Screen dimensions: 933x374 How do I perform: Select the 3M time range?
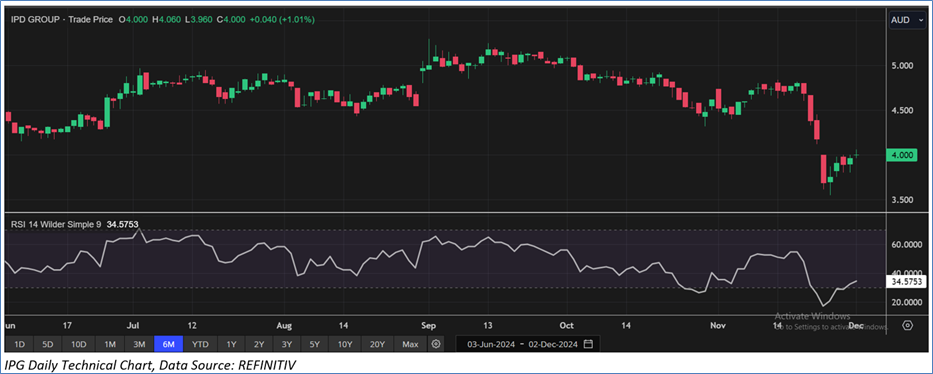pyautogui.click(x=139, y=344)
